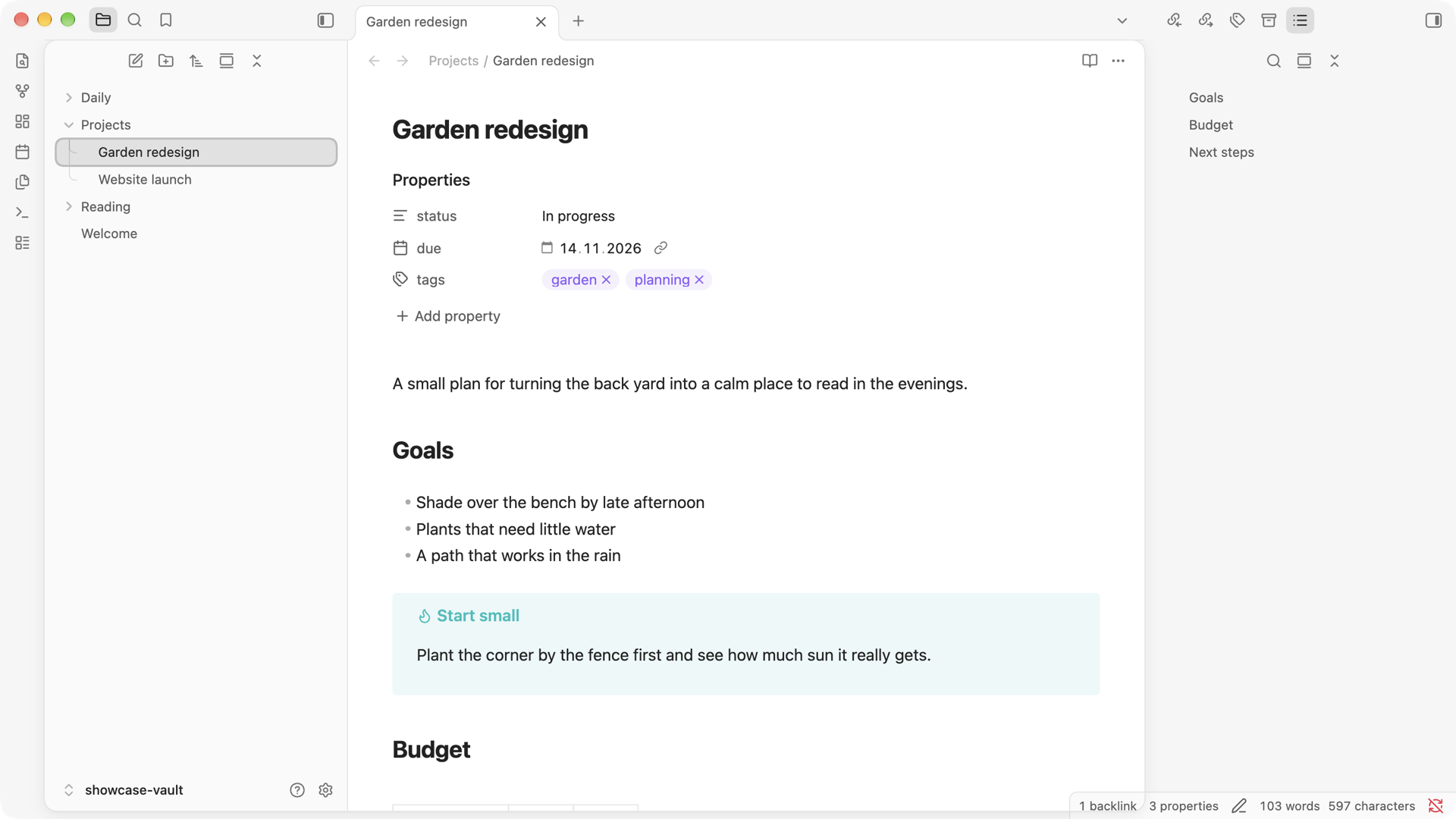The height and width of the screenshot is (819, 1456).
Task: Open the bookmarks sidebar tab
Action: click(166, 20)
